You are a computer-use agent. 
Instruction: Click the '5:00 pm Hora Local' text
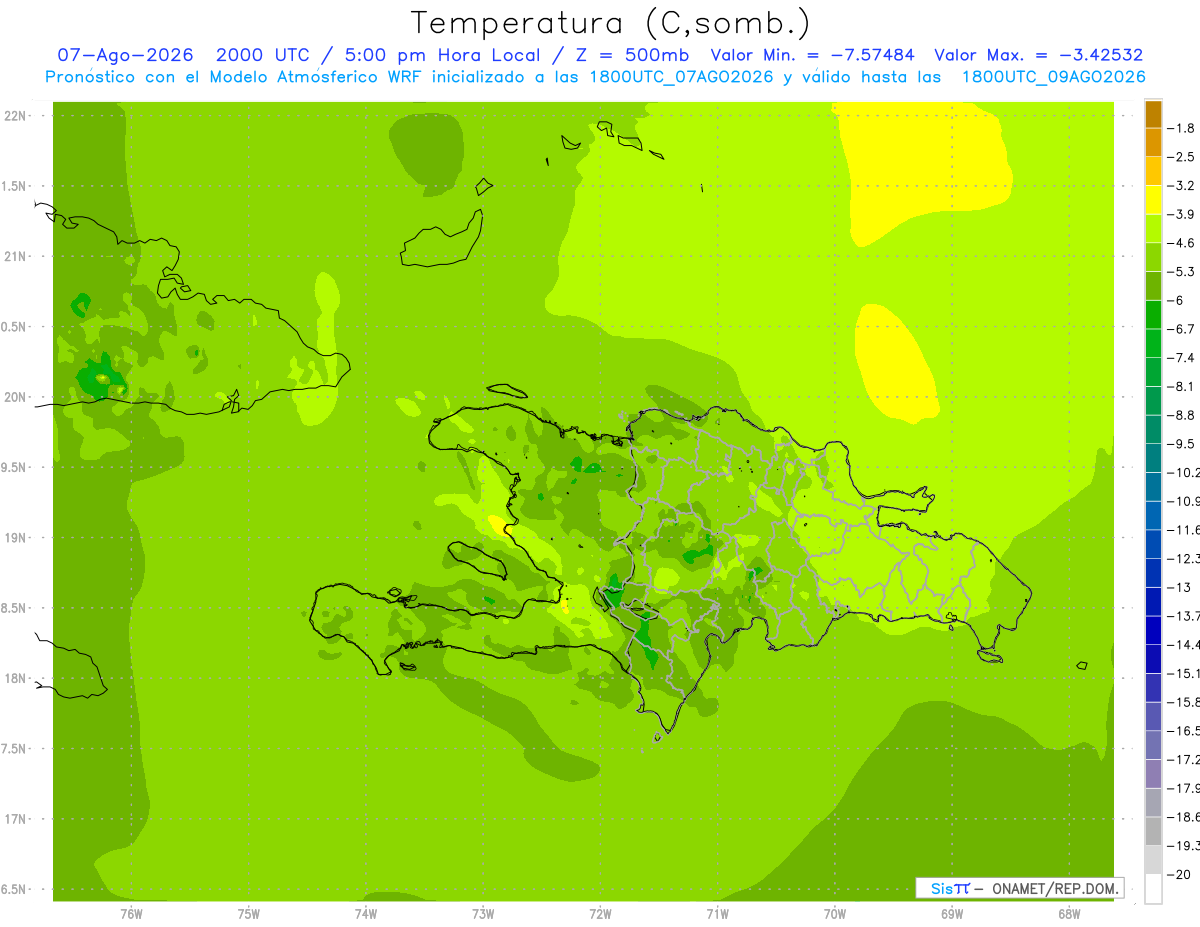442,55
